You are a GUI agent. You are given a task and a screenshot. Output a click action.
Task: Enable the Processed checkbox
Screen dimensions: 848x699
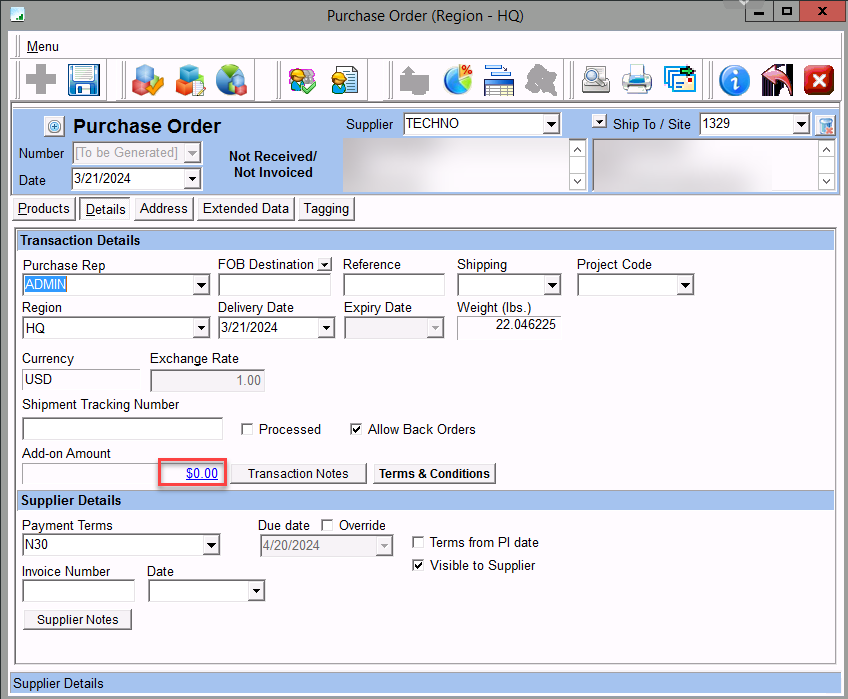coord(248,429)
